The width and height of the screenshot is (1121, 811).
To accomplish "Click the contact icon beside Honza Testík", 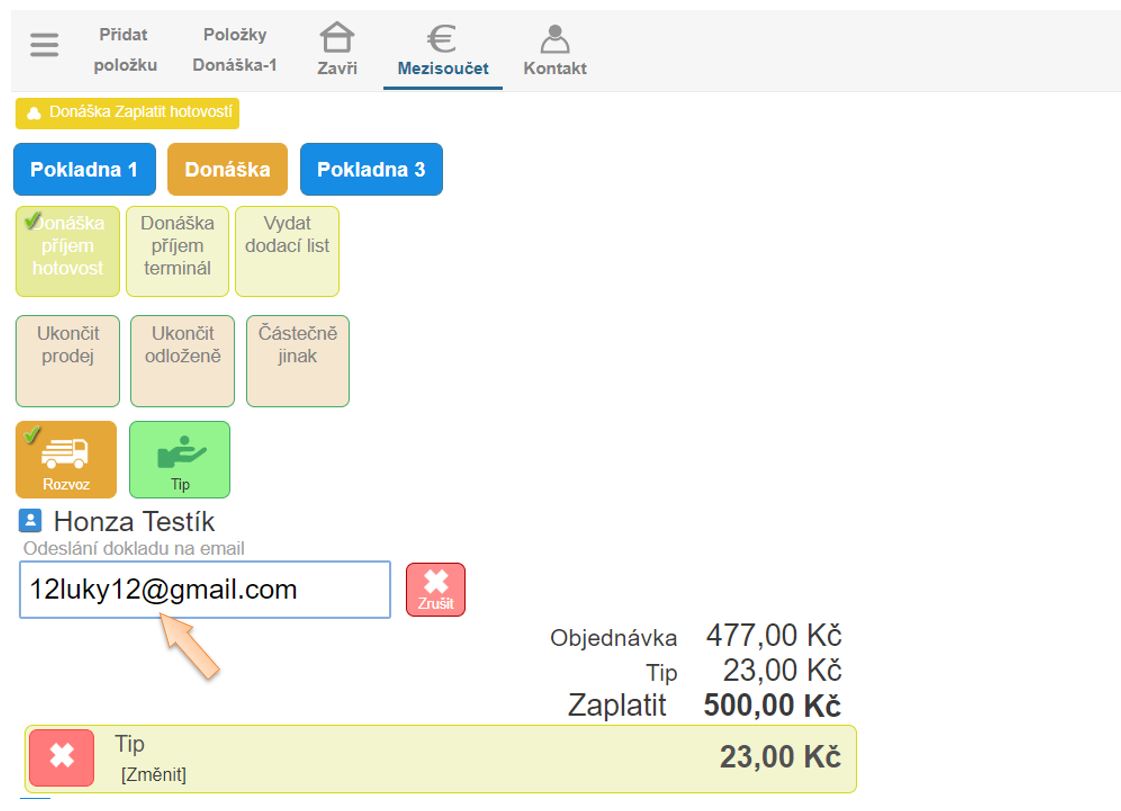I will (x=31, y=521).
